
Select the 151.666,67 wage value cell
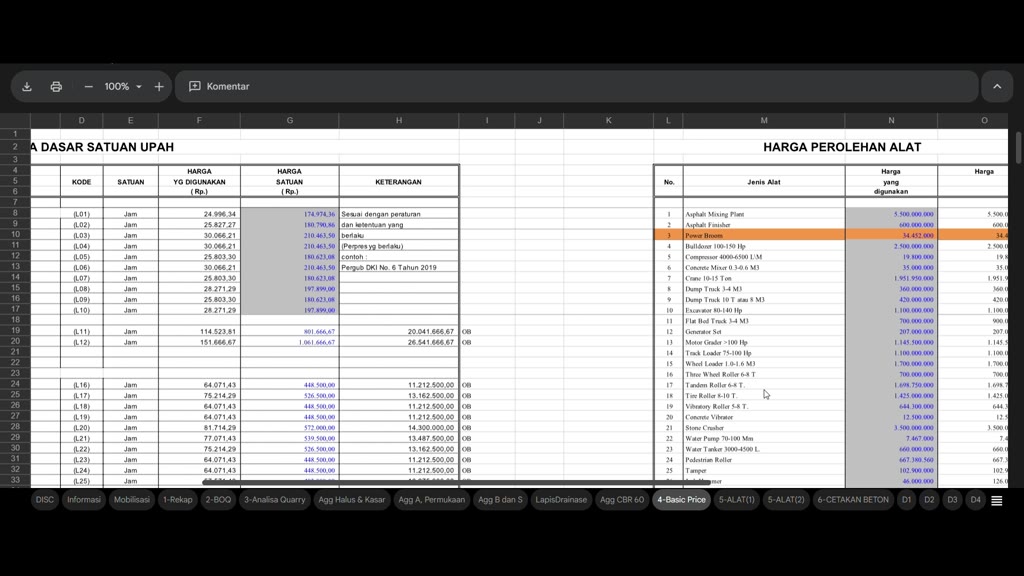pos(199,342)
